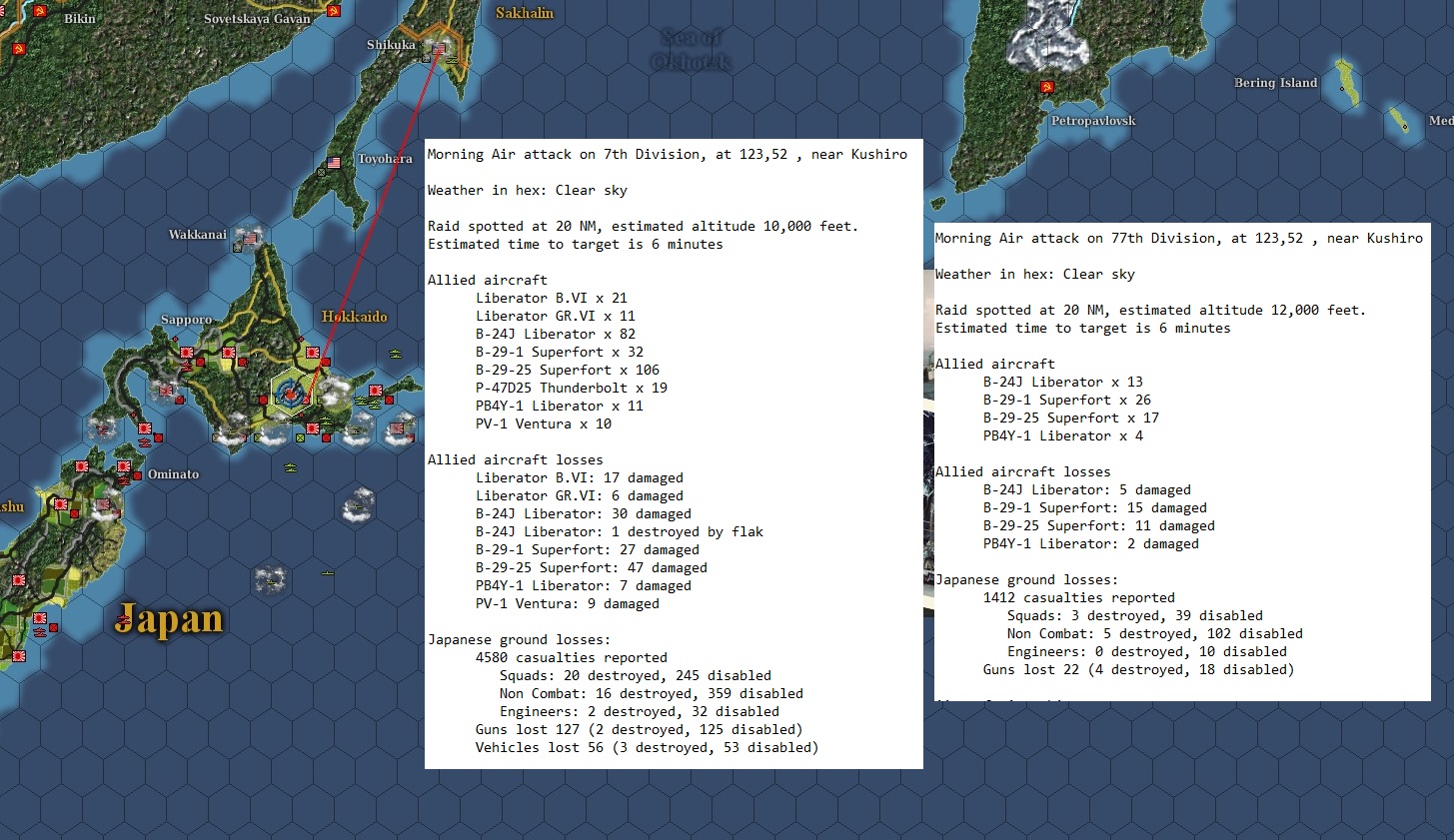The image size is (1454, 840).
Task: Select the 'Squads: 3 destroyed, 39 disabled' line
Action: pos(1135,615)
